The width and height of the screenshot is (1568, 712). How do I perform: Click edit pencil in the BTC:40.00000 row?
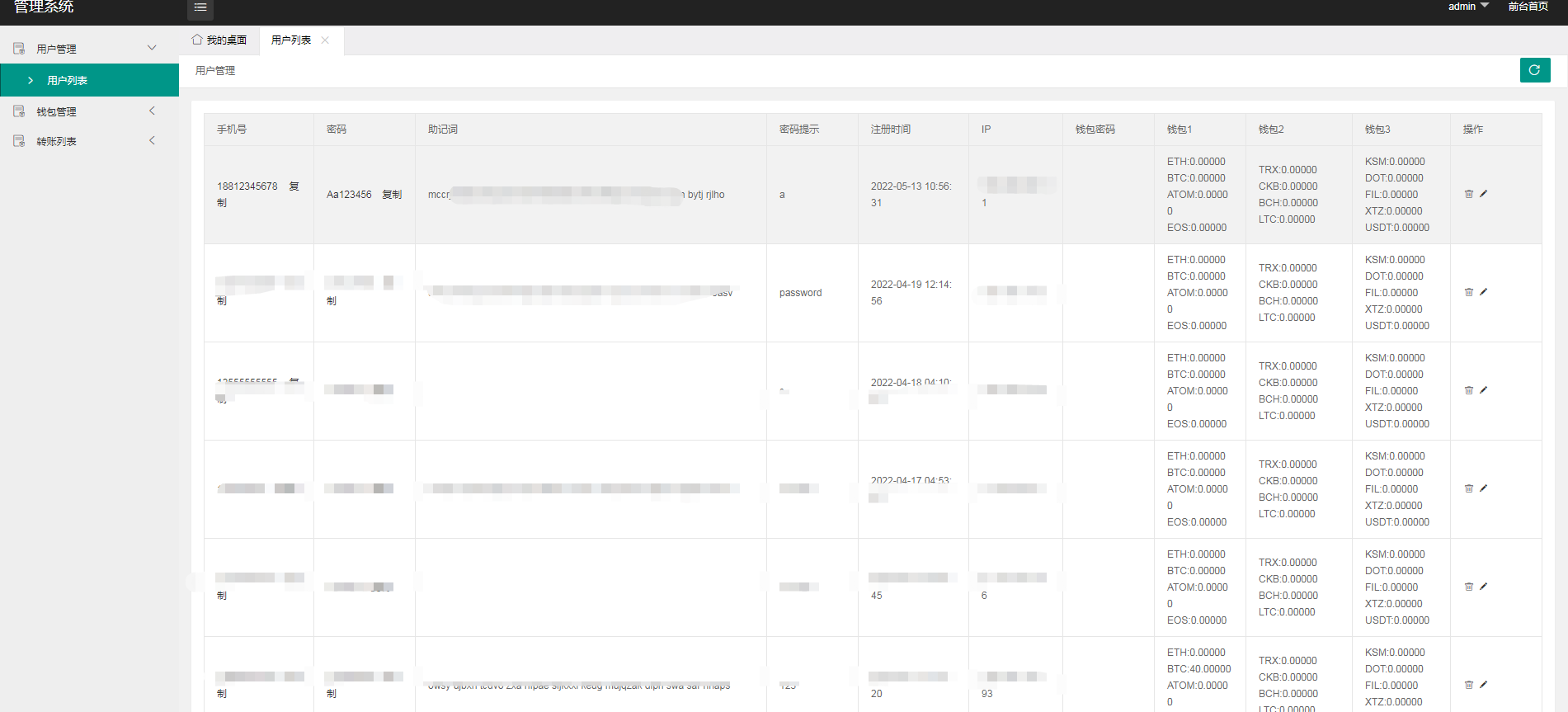click(x=1484, y=685)
